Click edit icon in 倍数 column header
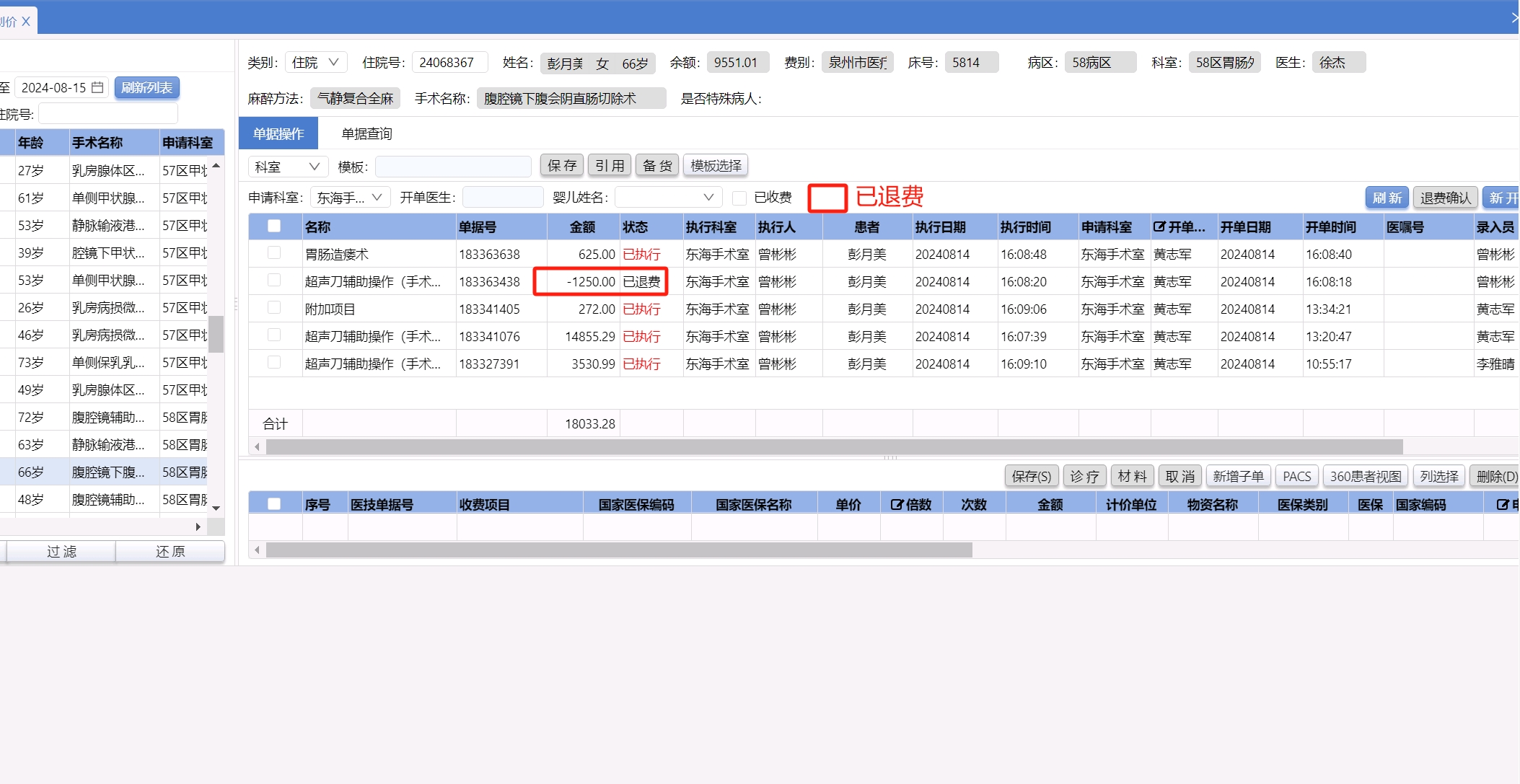Viewport: 1520px width, 784px height. coord(896,504)
